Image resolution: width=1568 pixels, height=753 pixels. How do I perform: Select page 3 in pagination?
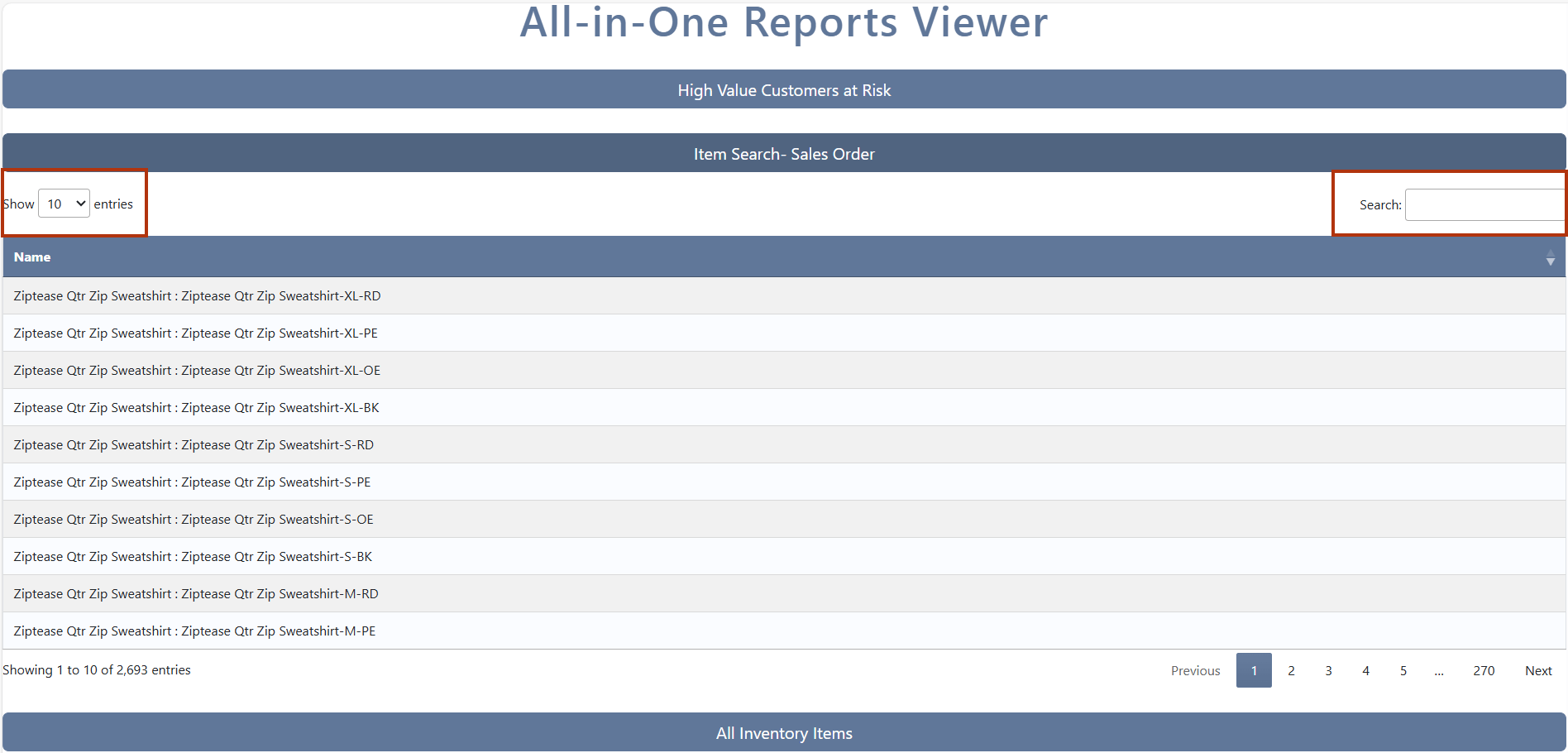click(1328, 670)
